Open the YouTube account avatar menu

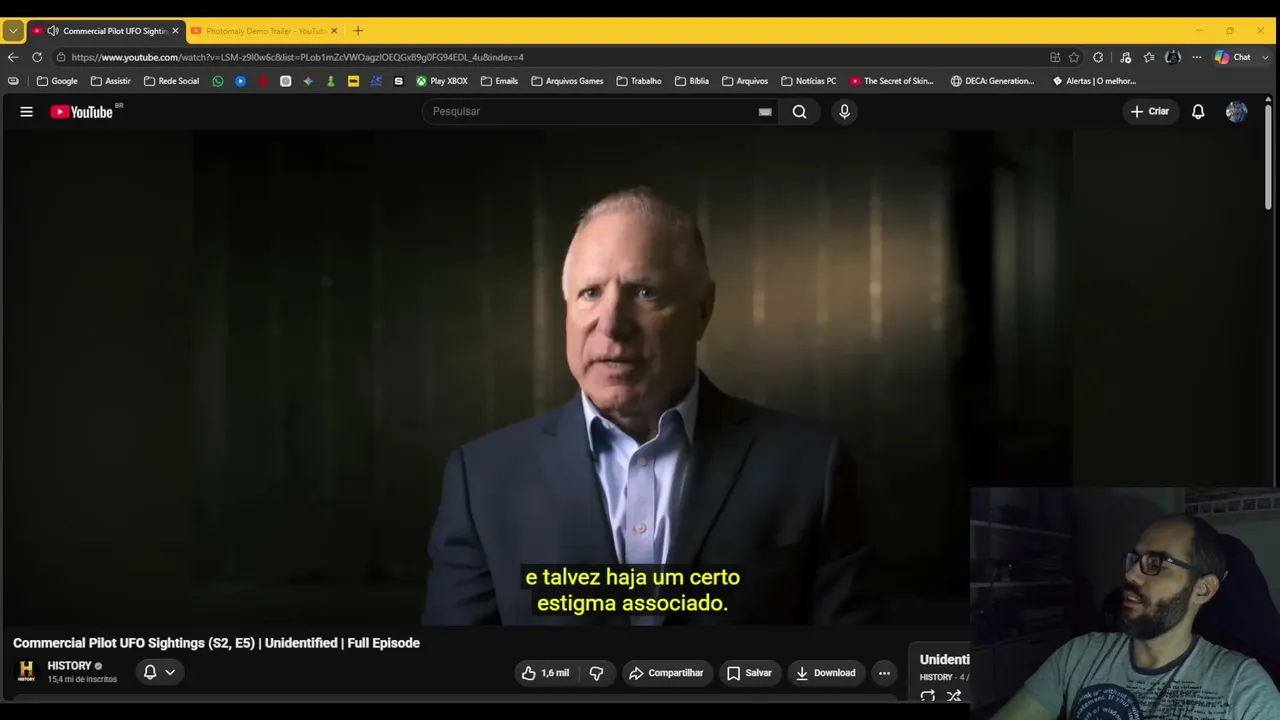[1236, 112]
